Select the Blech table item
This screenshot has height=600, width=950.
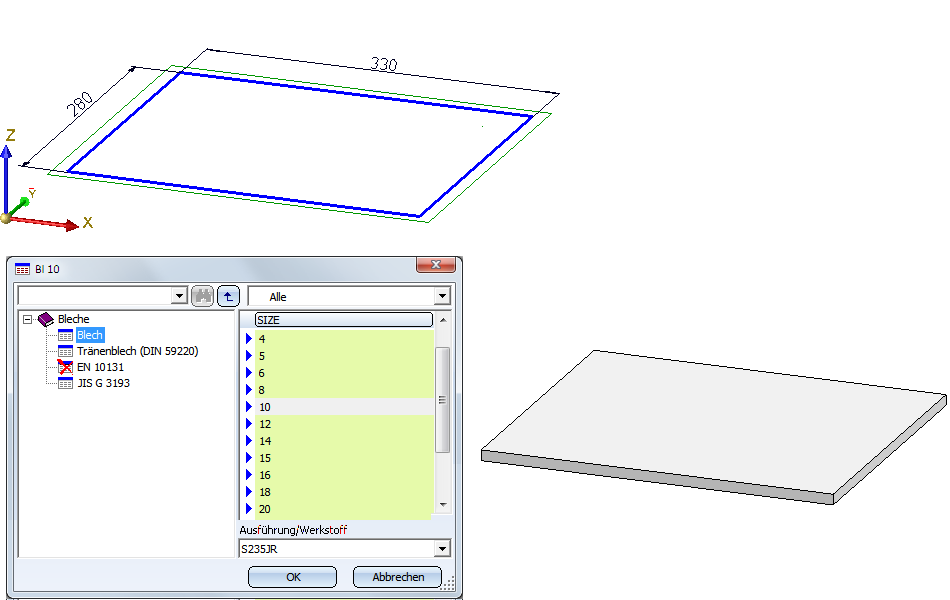click(x=90, y=335)
